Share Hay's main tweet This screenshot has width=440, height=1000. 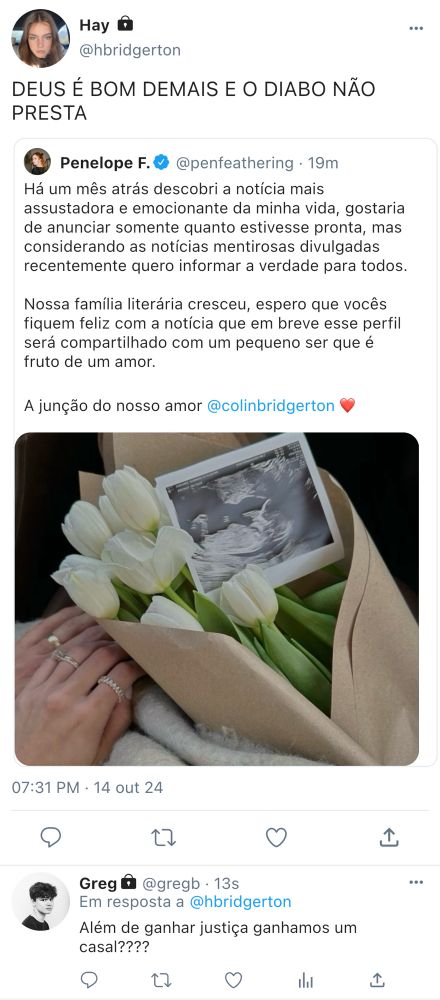coord(389,837)
